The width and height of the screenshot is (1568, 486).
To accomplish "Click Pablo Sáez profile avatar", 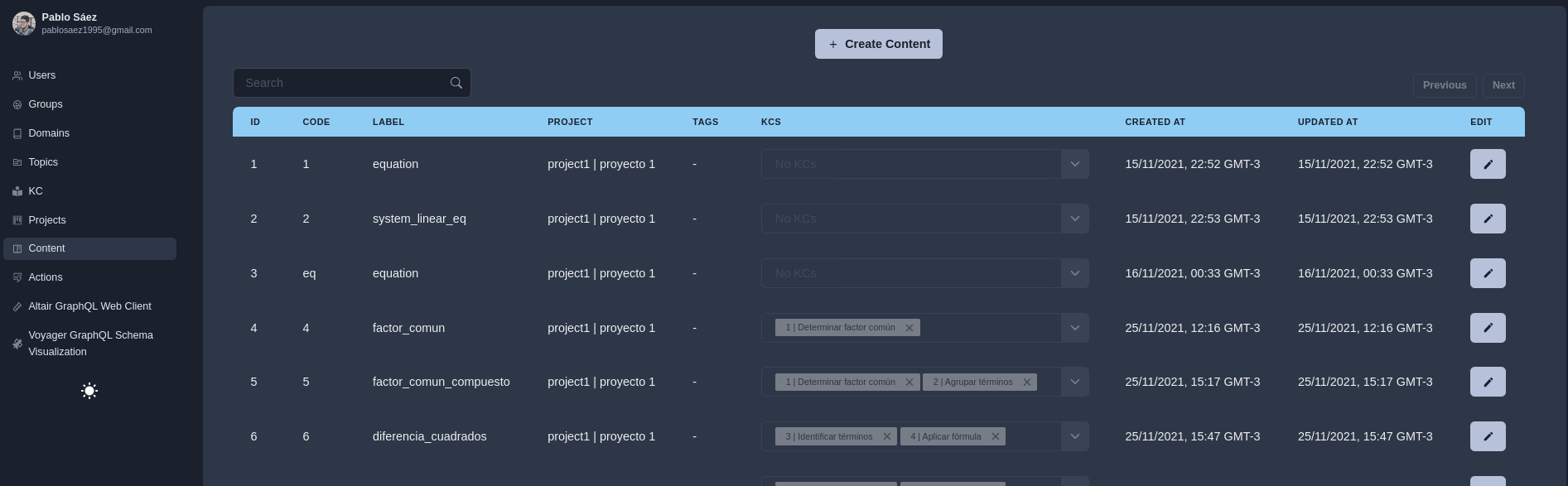I will [24, 24].
